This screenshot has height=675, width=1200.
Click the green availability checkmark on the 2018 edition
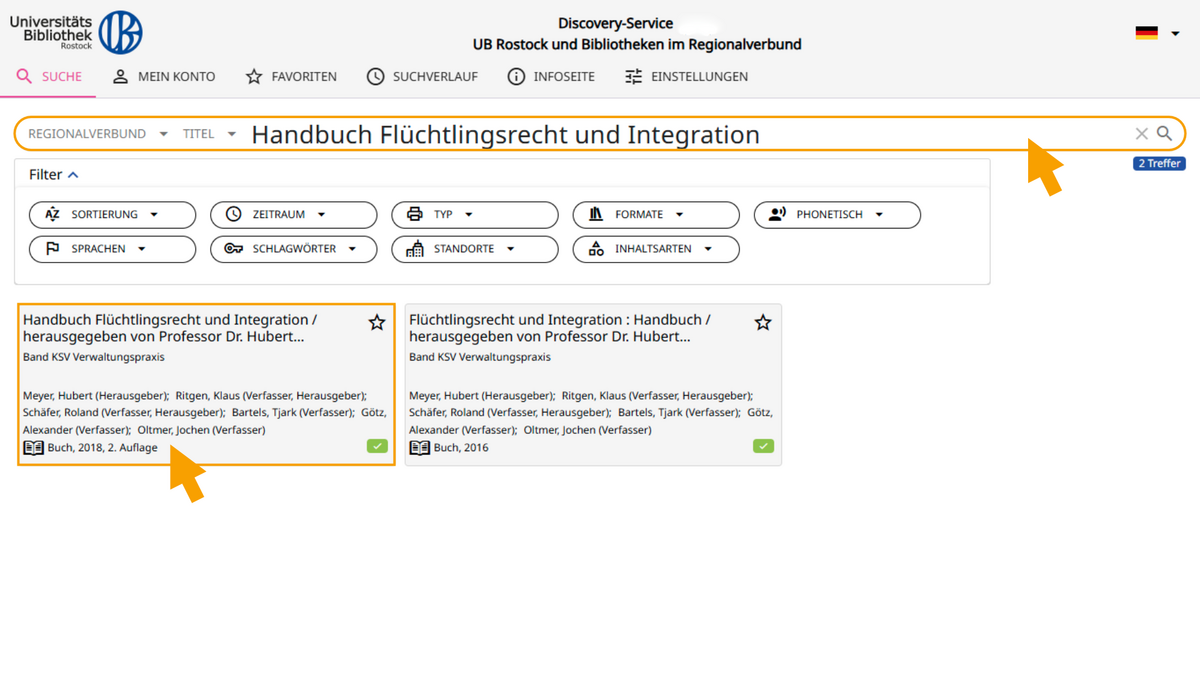tap(377, 445)
